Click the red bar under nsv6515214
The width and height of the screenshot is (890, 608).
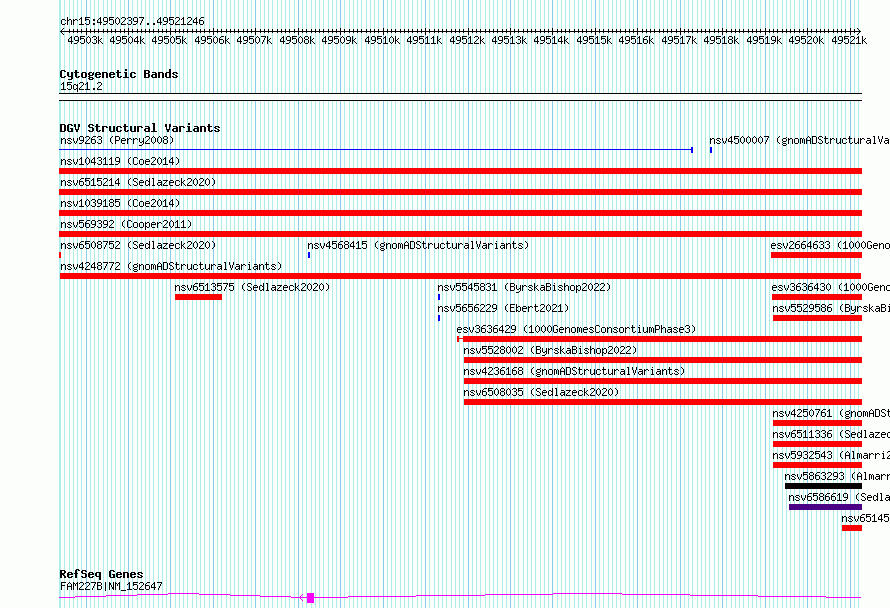pos(460,192)
